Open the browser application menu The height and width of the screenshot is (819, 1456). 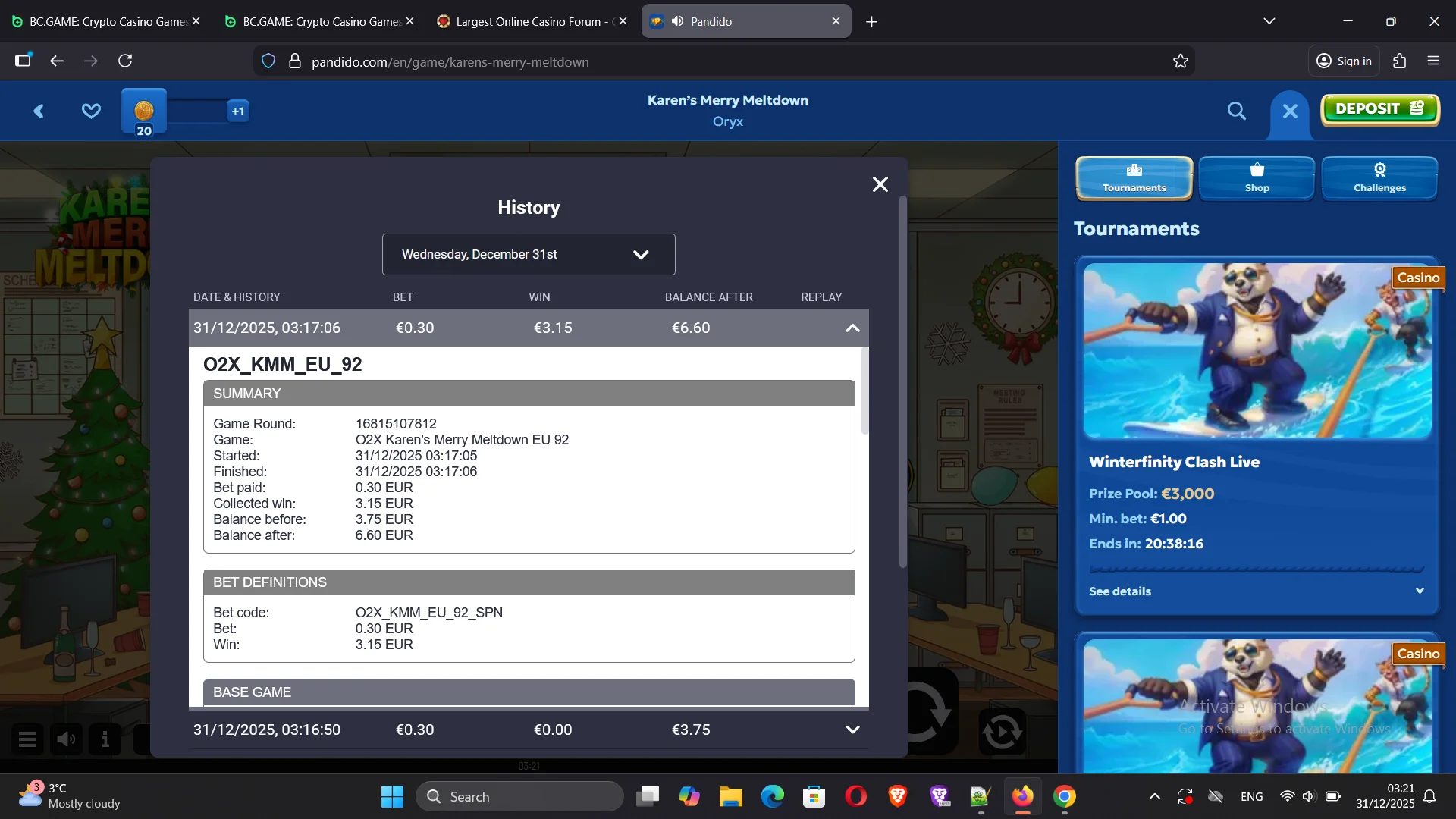1433,61
